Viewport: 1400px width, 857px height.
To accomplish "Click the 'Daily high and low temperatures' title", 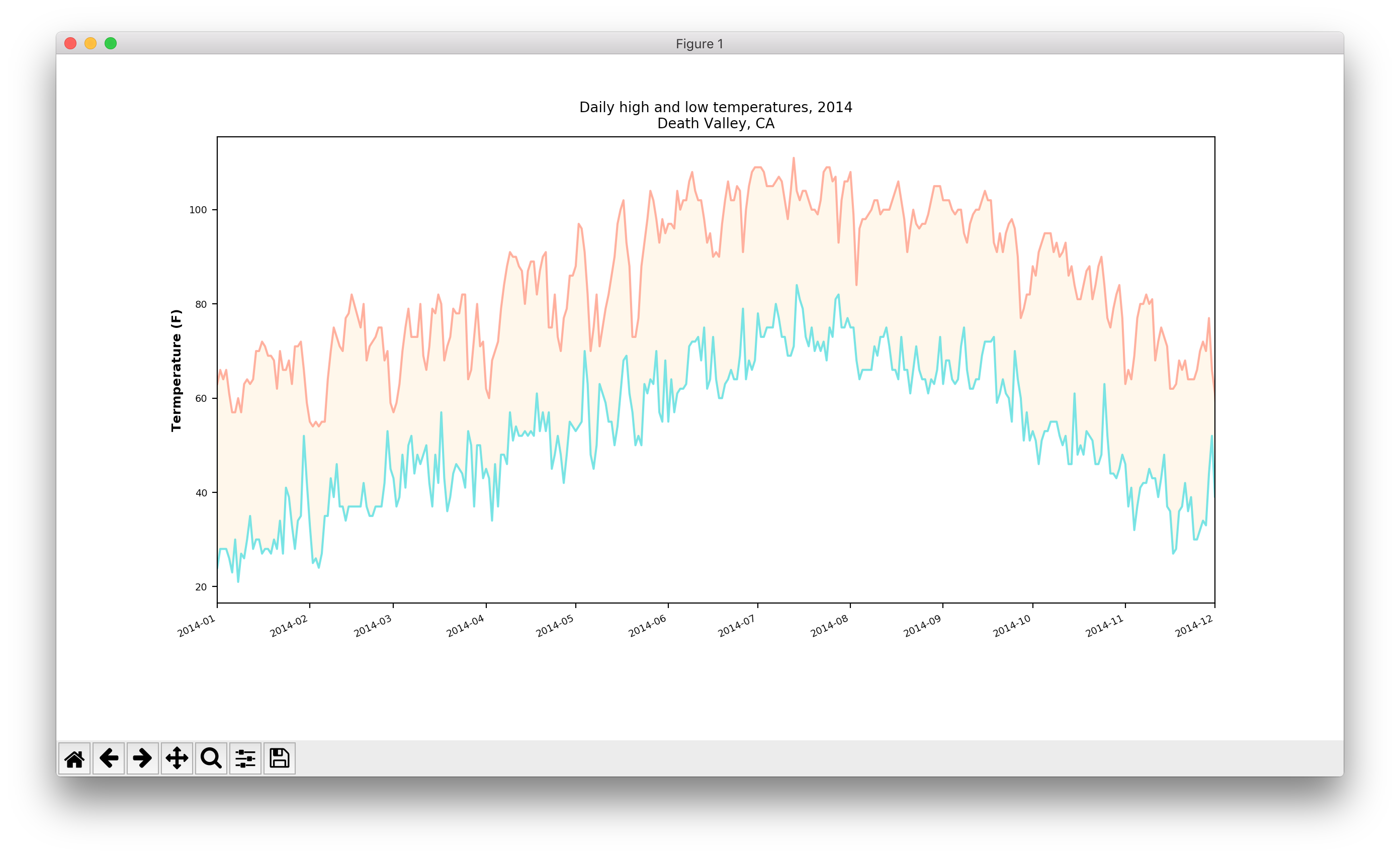I will 716,107.
